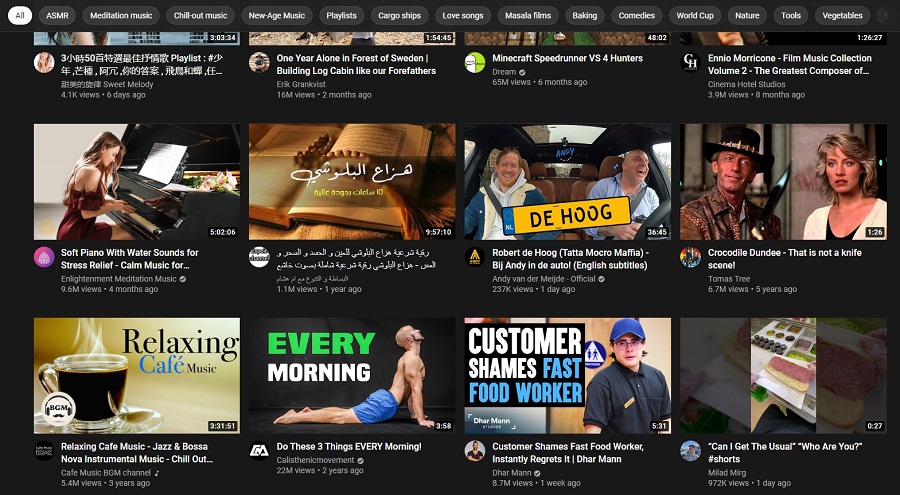This screenshot has height=495, width=900.
Task: Open "Can I Get The Usual" shorts title
Action: [785, 453]
